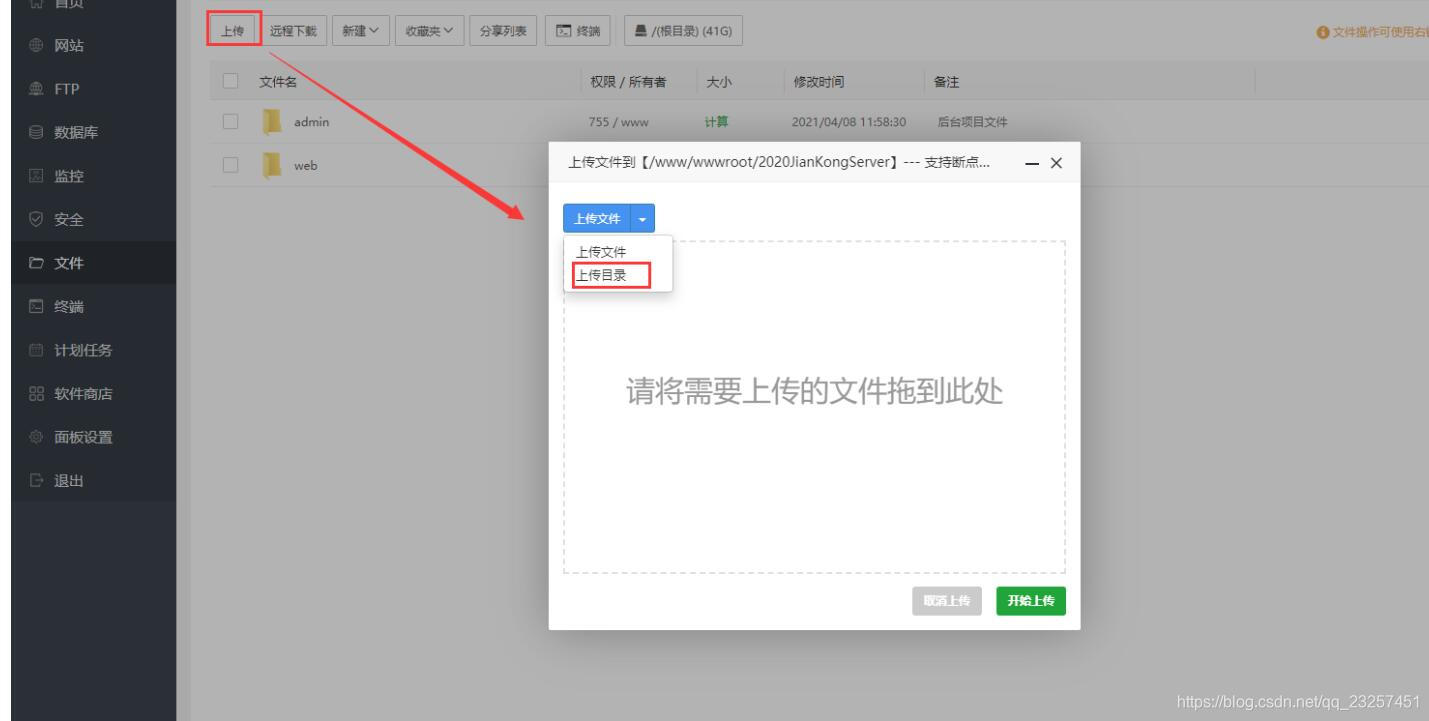Click the 取消上传 button
1429x721 pixels.
point(946,600)
